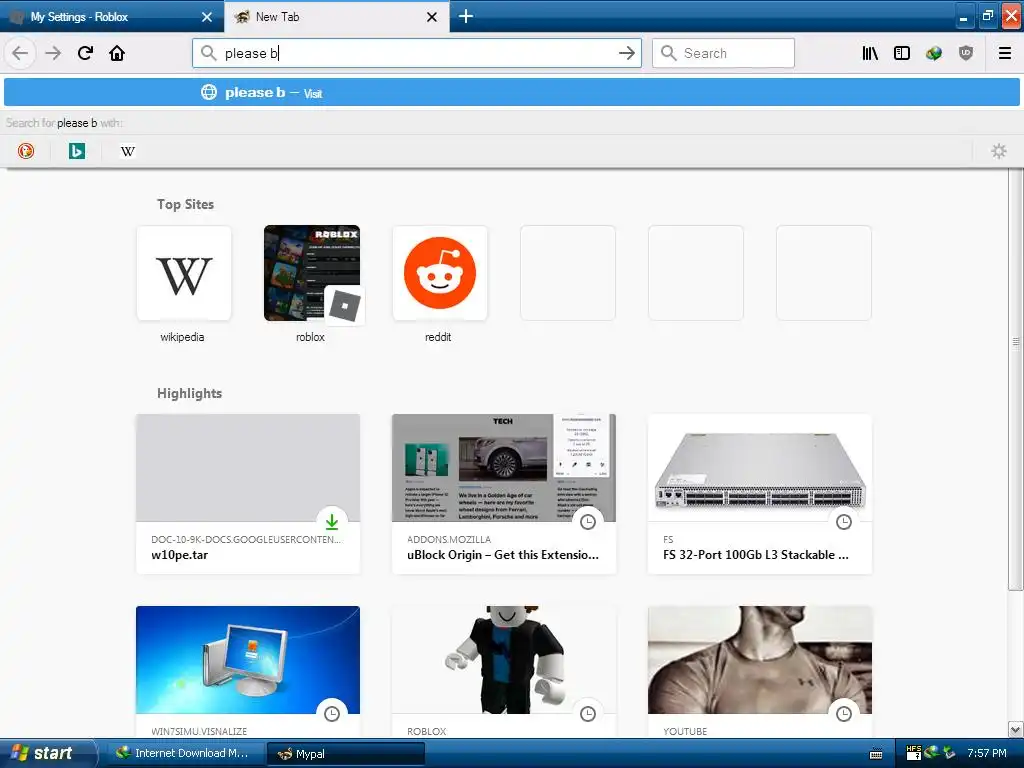Open the FS 32-Port 100Gb switch highlight
Viewport: 1024px width, 768px height.
click(760, 494)
